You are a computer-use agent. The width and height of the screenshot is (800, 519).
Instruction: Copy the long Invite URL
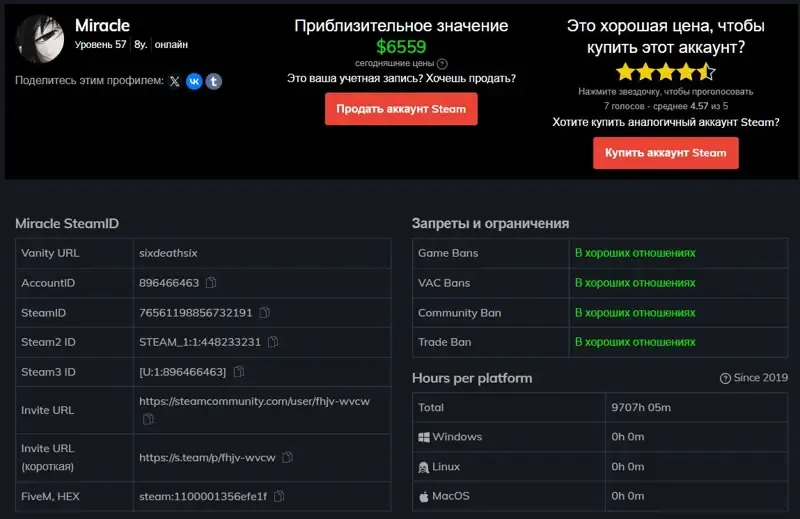coord(148,419)
